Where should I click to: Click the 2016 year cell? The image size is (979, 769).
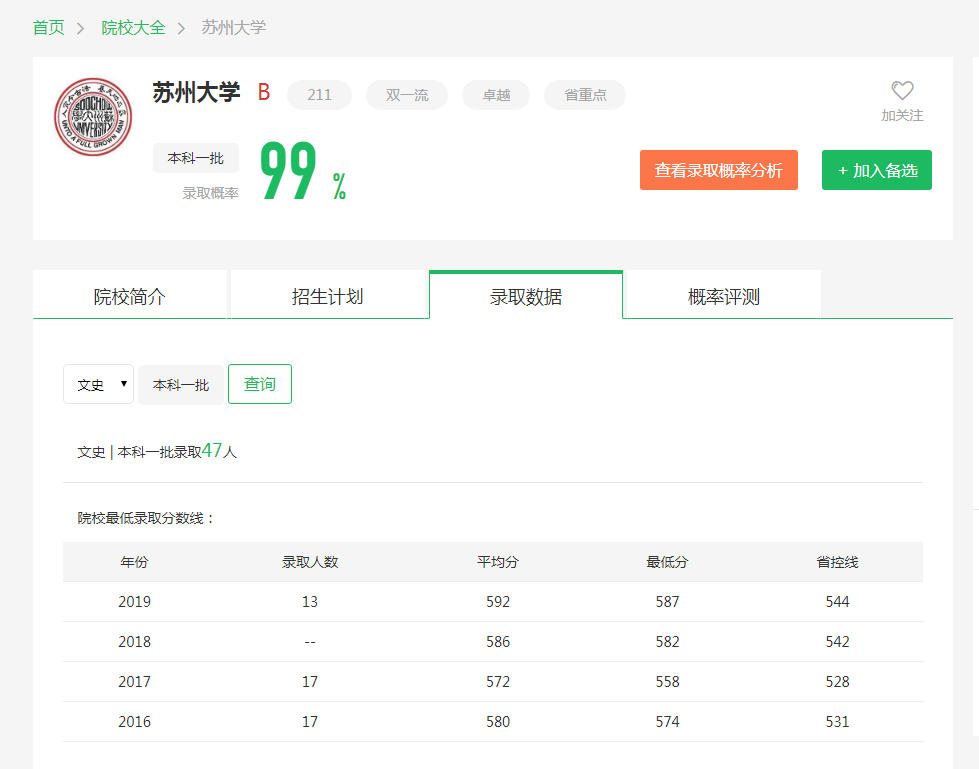[134, 722]
